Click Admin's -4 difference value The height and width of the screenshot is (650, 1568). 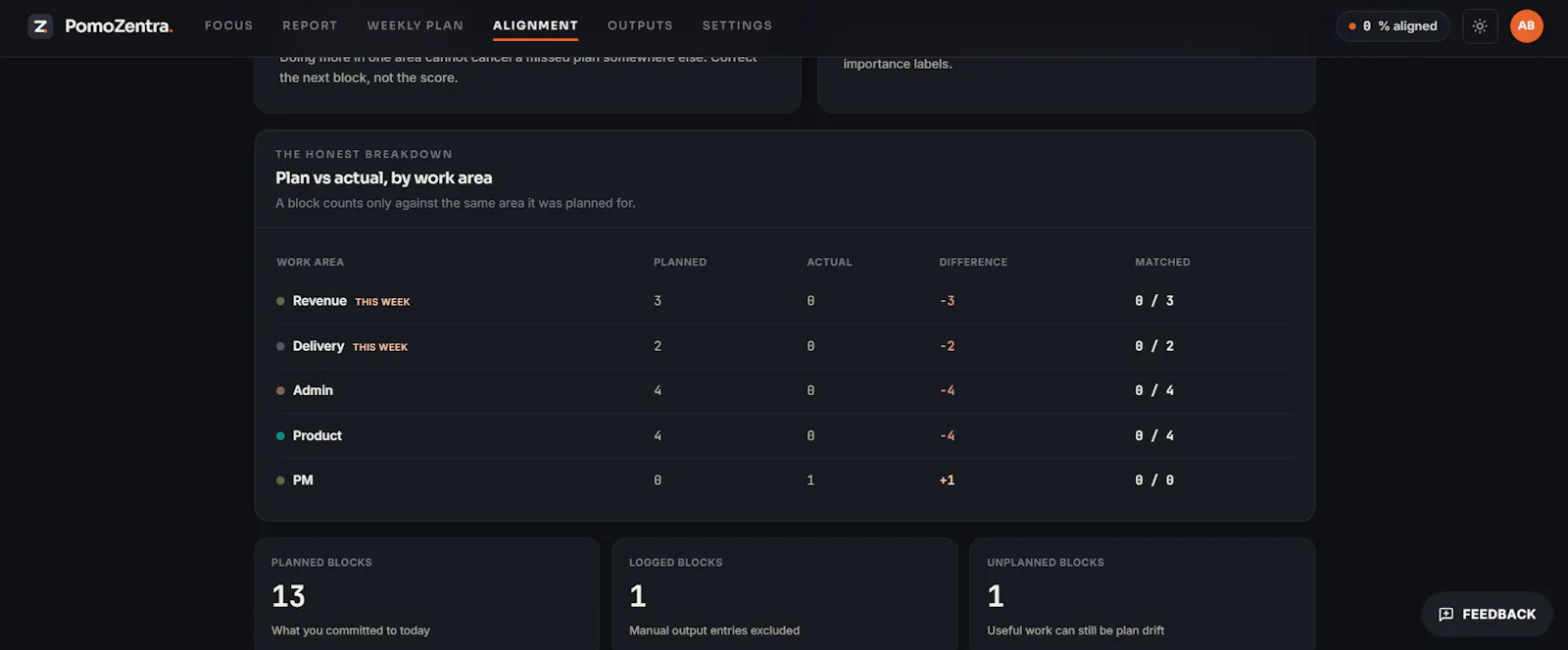point(947,390)
